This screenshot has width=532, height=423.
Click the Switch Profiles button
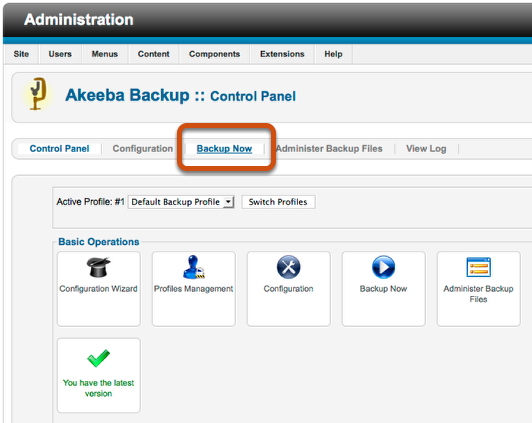click(278, 202)
